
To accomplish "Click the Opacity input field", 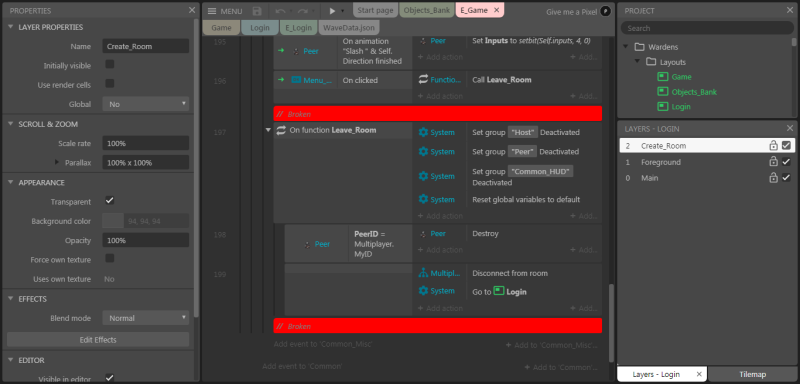I will (146, 240).
